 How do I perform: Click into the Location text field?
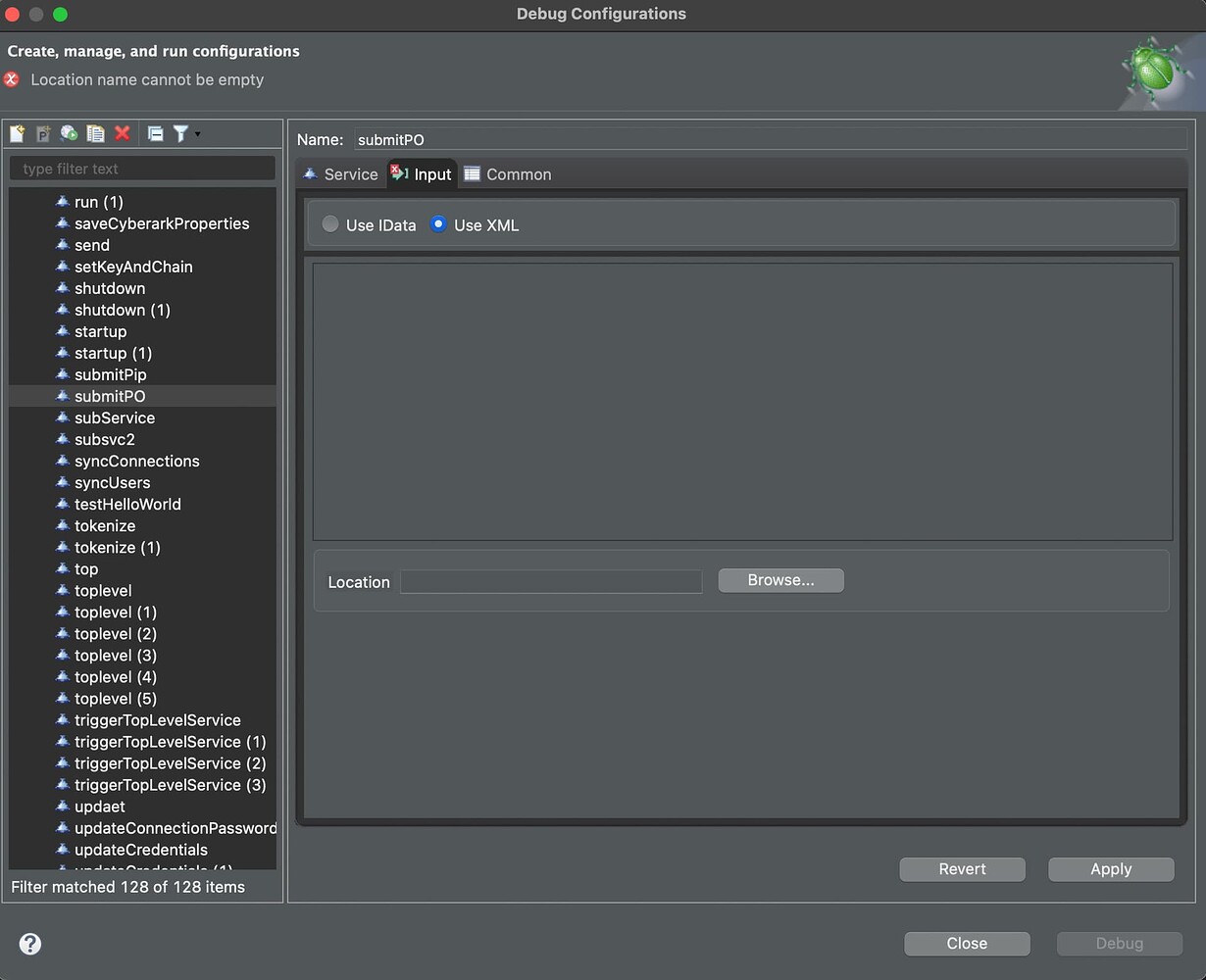pos(551,582)
